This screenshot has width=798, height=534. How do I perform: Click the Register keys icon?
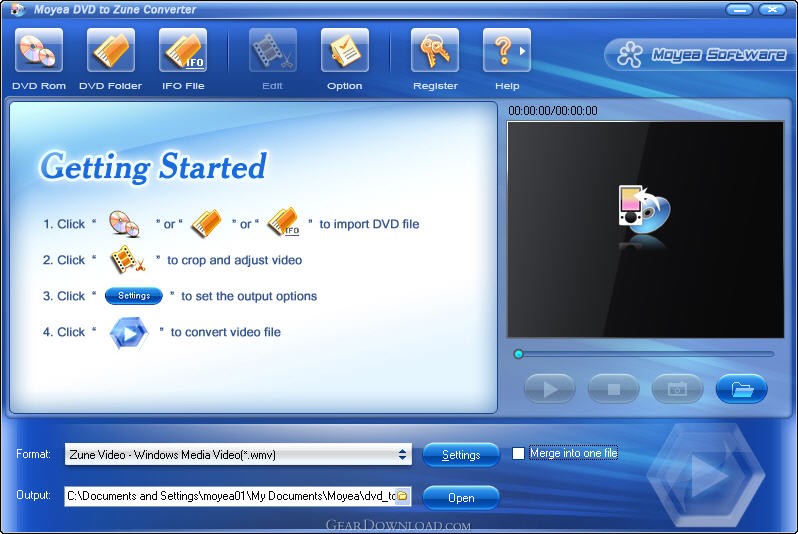(x=435, y=50)
